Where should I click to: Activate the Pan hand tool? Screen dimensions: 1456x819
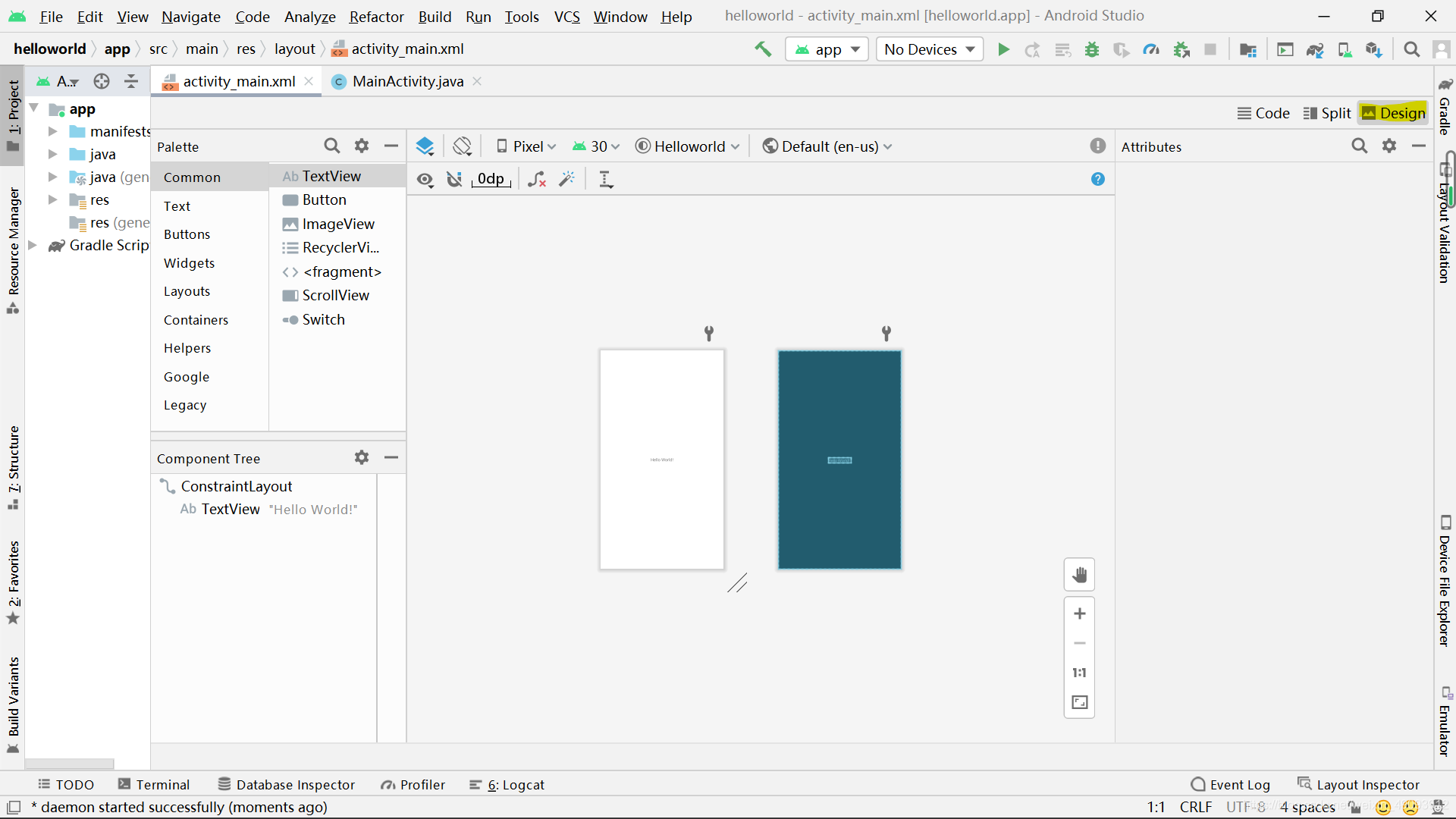[1079, 576]
